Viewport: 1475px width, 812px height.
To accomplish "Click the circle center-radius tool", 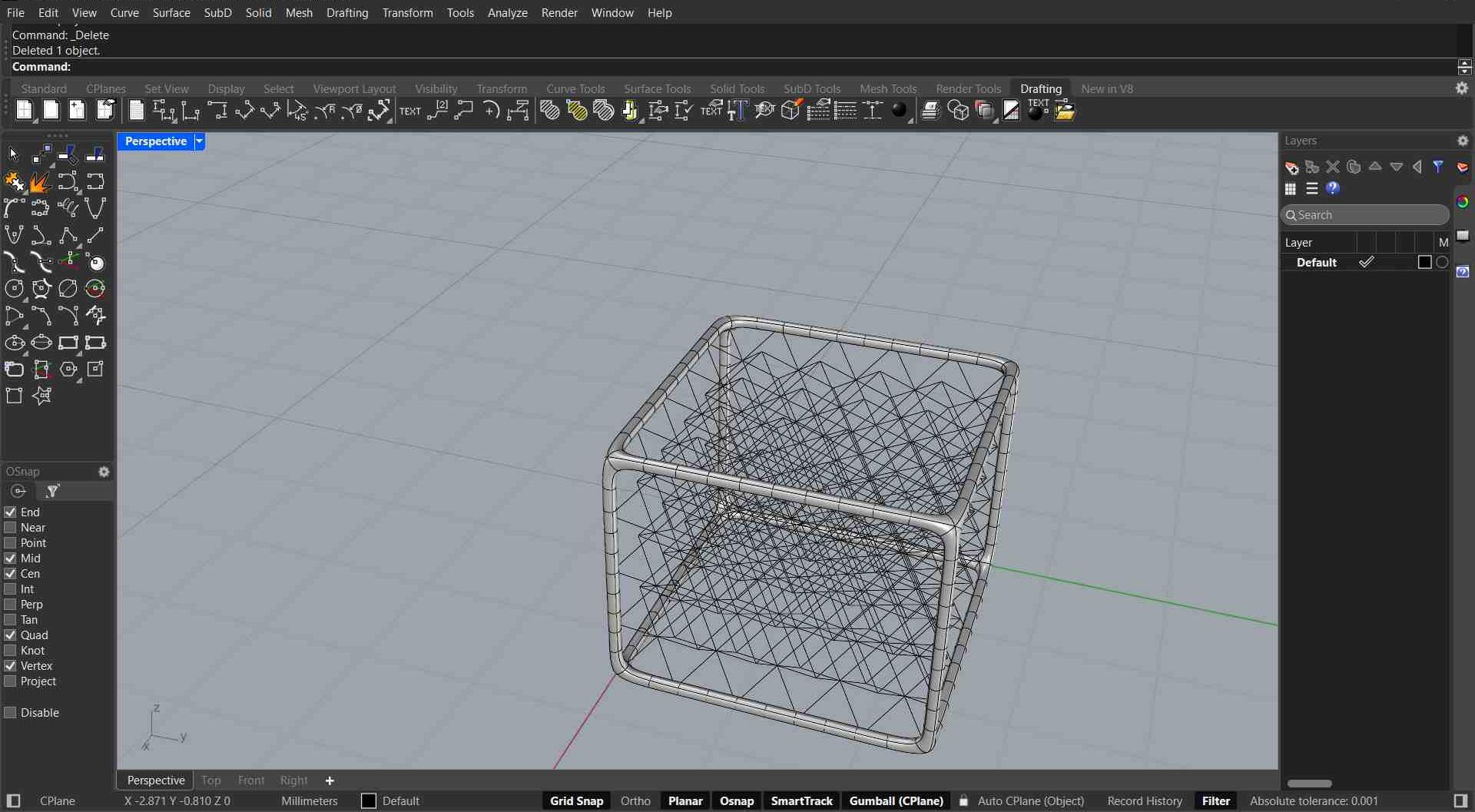I will (14, 289).
